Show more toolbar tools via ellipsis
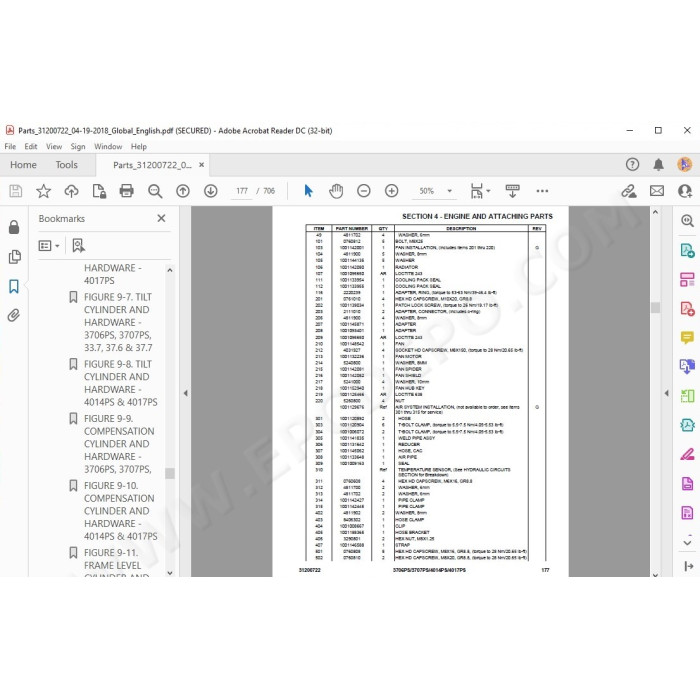This screenshot has width=700, height=700. (542, 191)
